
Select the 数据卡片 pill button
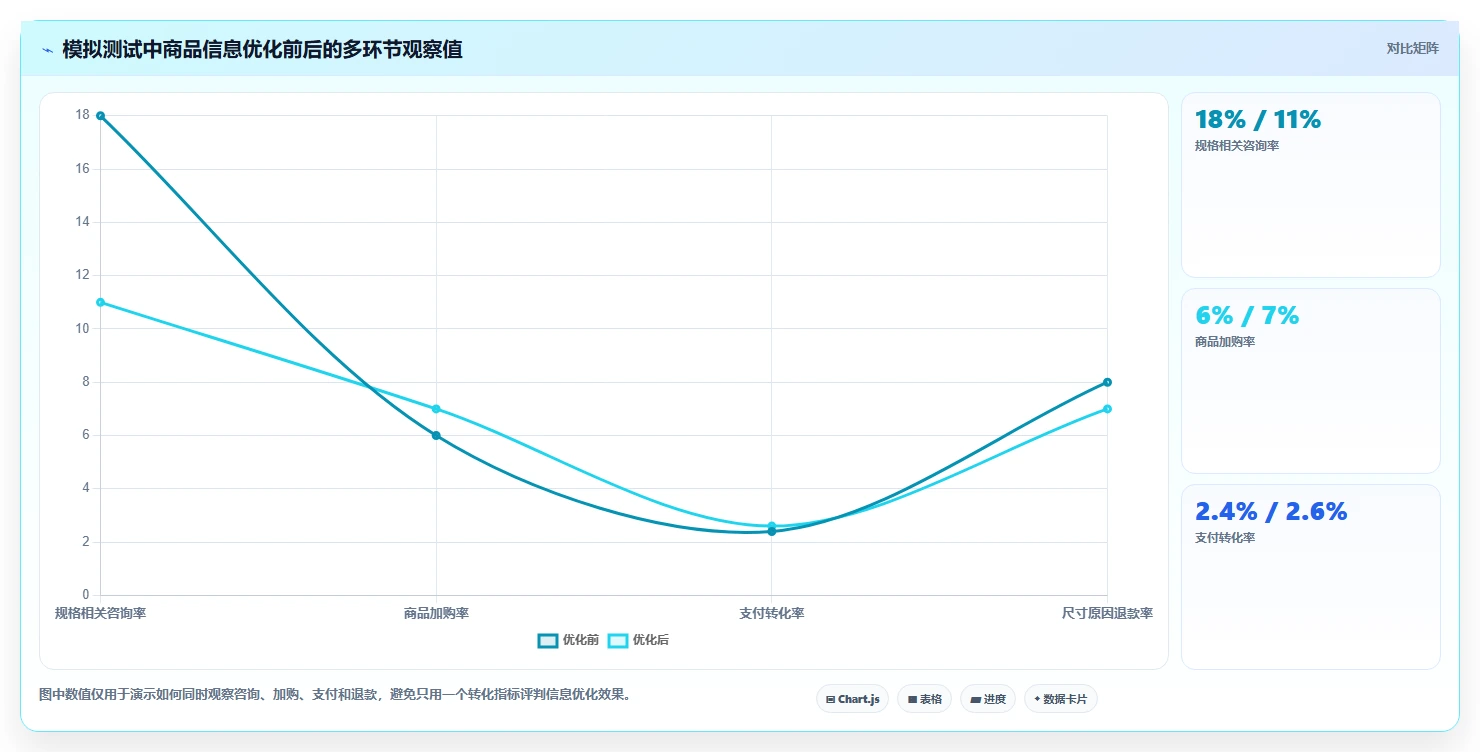click(1060, 699)
